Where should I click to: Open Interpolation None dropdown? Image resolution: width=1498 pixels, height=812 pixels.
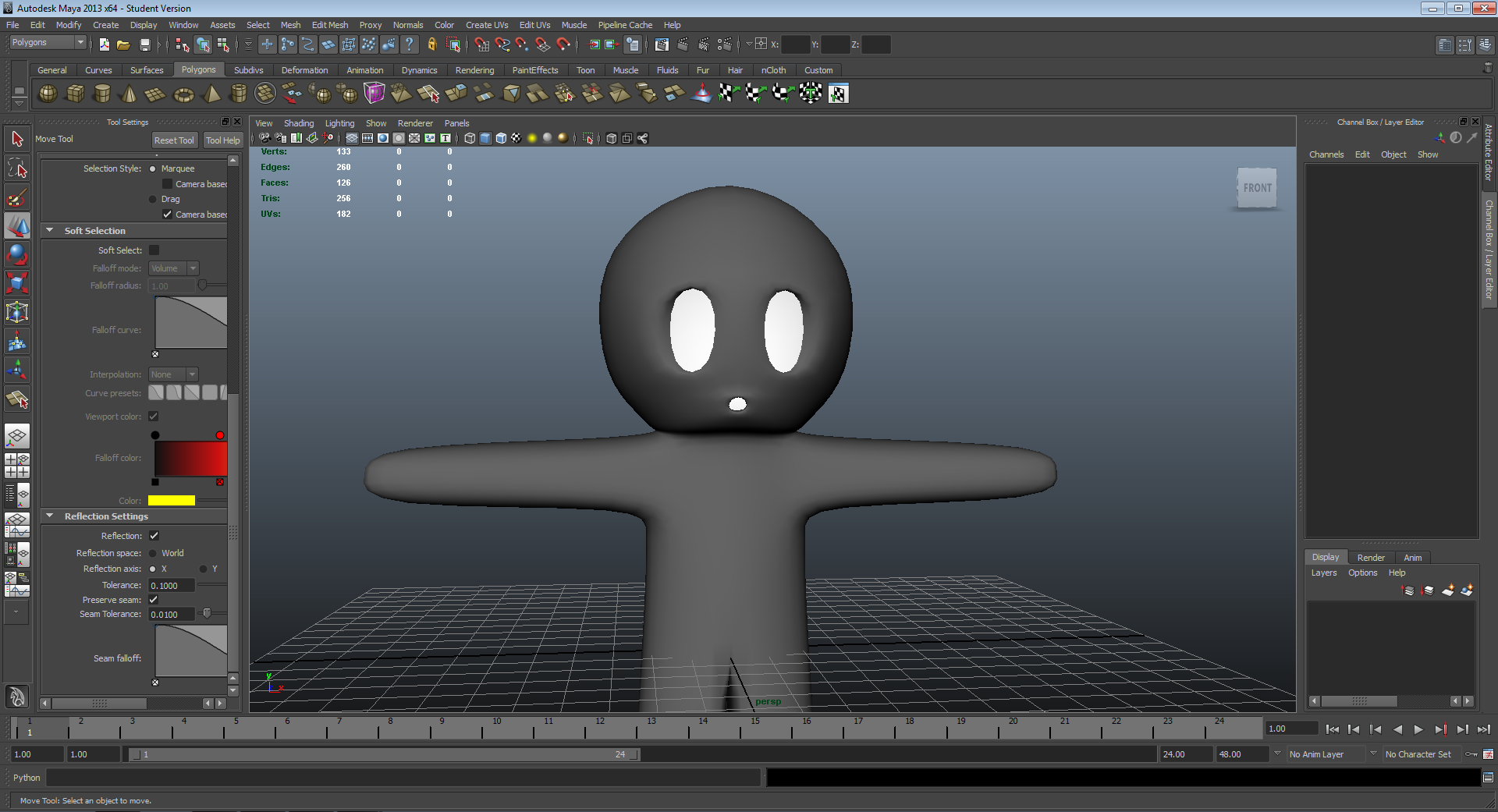click(174, 374)
